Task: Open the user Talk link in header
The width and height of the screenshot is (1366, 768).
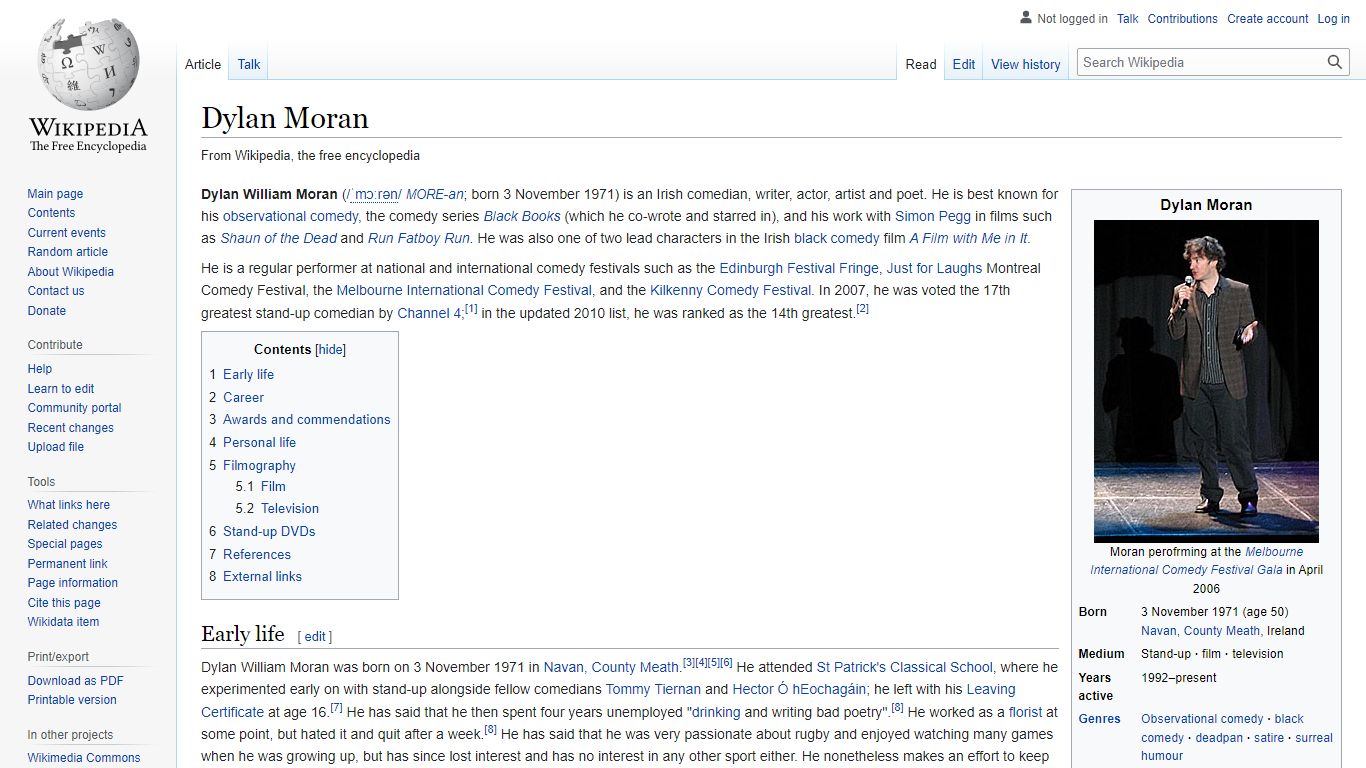Action: pyautogui.click(x=1128, y=19)
